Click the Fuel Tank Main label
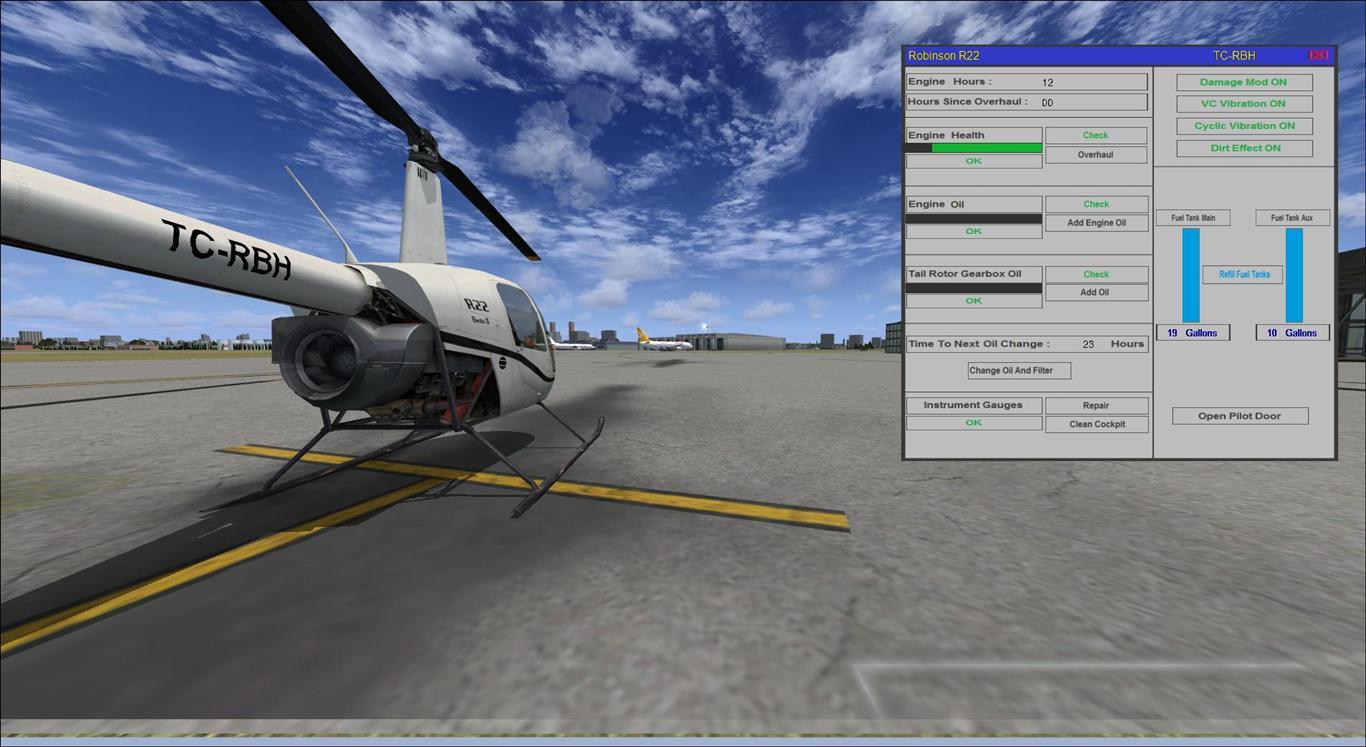Image resolution: width=1366 pixels, height=747 pixels. tap(1193, 218)
